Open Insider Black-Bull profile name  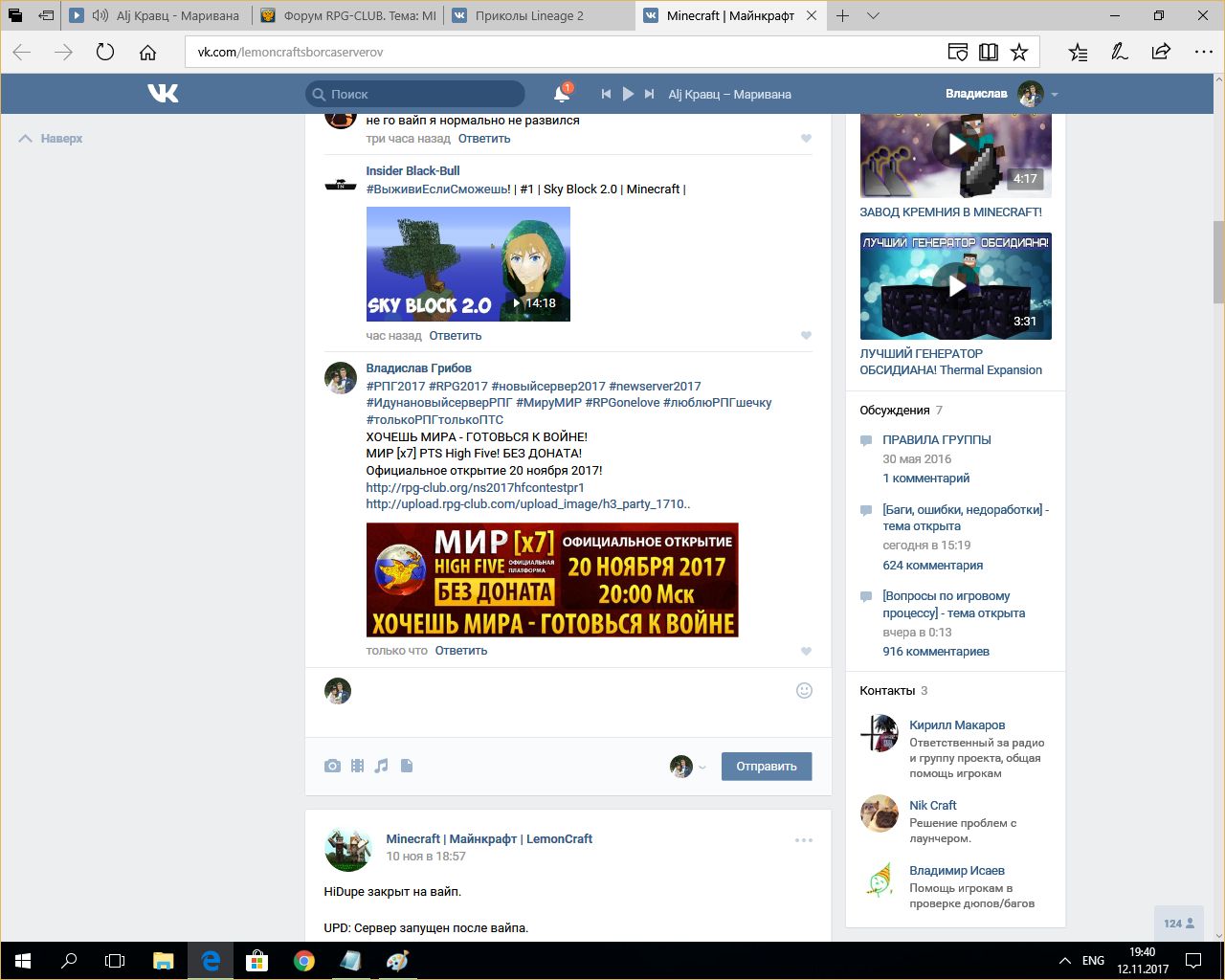(412, 170)
